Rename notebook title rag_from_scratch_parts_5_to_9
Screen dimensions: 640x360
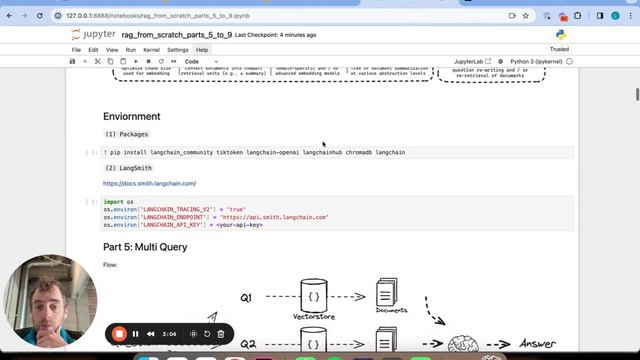177,35
